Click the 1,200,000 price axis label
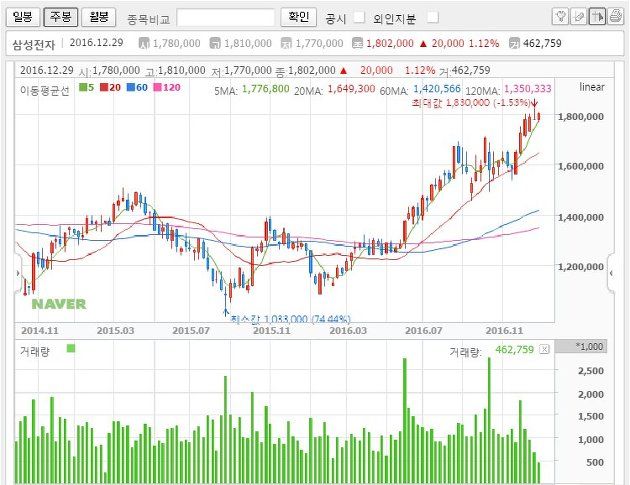Screen dimensions: 630x485 (x=581, y=267)
